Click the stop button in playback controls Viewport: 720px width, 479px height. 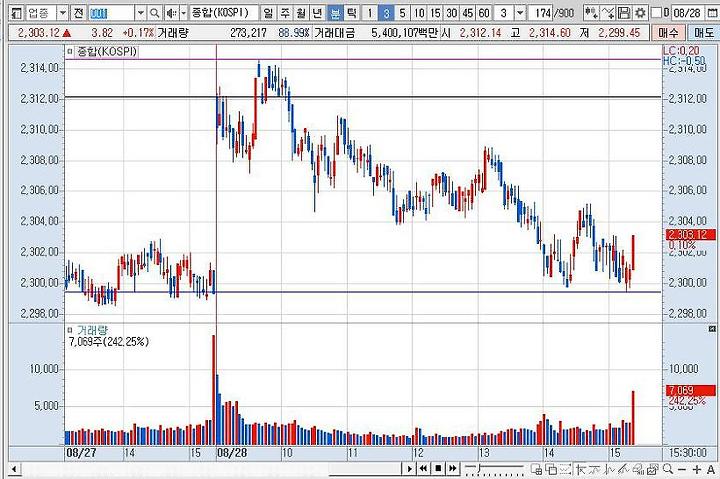click(x=438, y=469)
